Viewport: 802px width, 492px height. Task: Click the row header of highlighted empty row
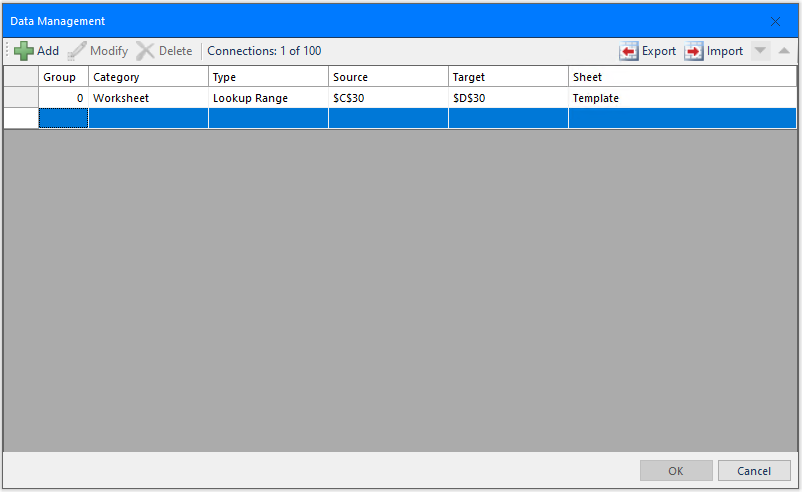tap(21, 118)
